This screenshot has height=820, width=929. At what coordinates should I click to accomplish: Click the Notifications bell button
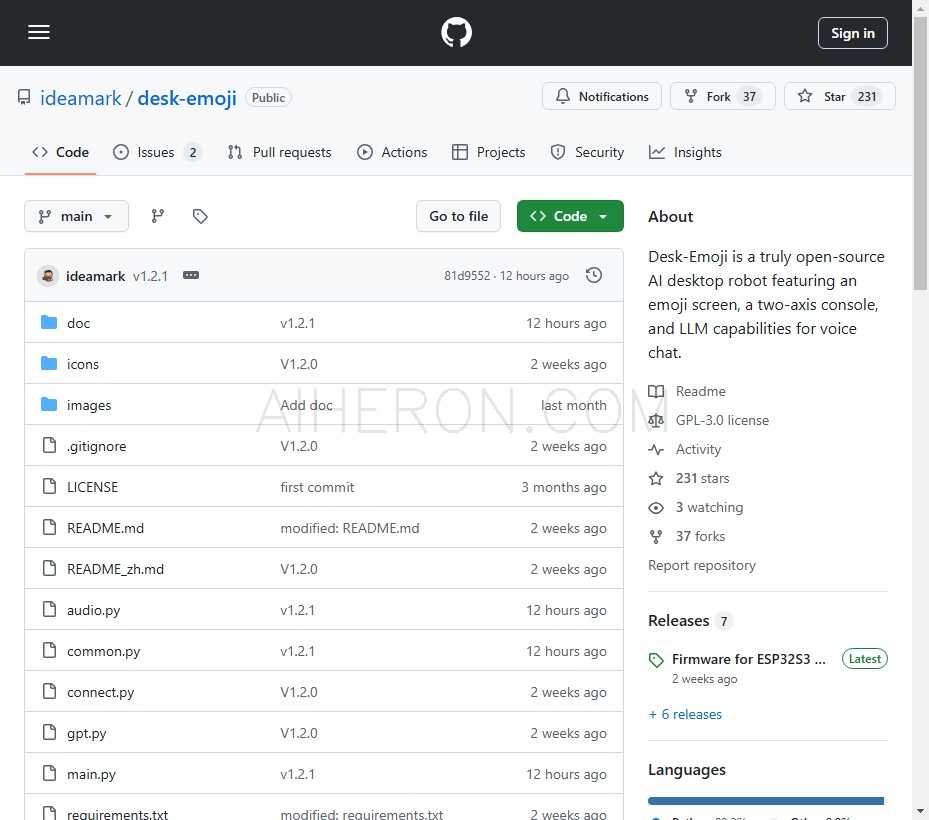pos(602,97)
